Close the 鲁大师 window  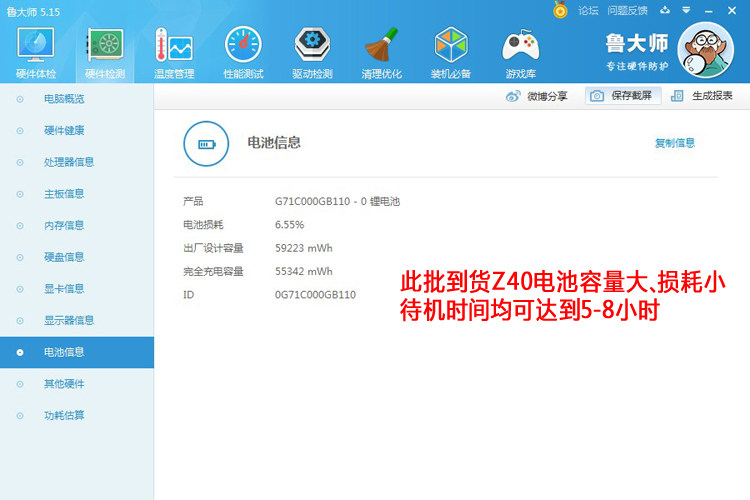tap(732, 10)
